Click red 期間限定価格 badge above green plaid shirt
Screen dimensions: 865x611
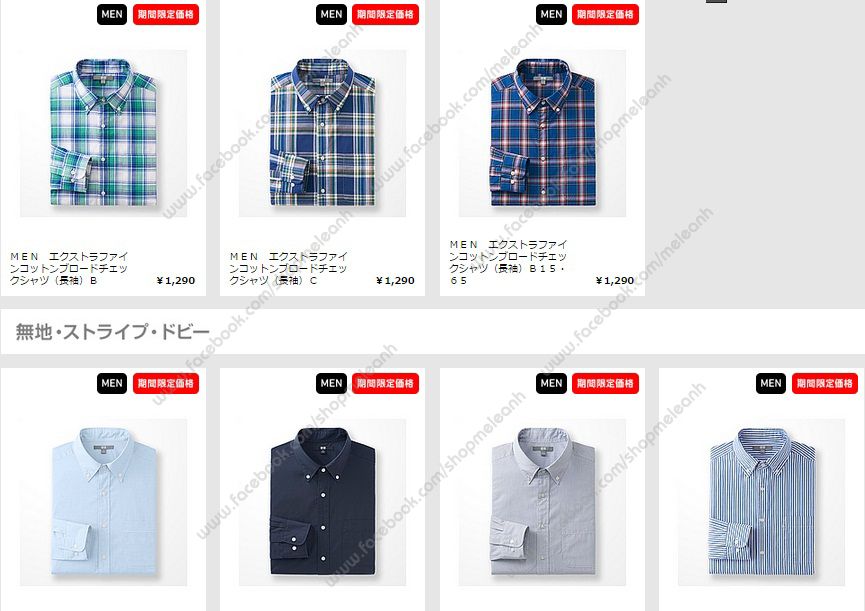click(165, 14)
